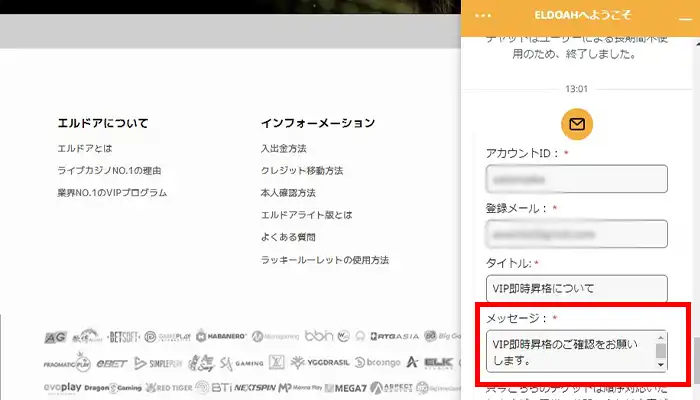700x400 pixels.
Task: Click the Dragon Gaming logo
Action: (x=112, y=388)
